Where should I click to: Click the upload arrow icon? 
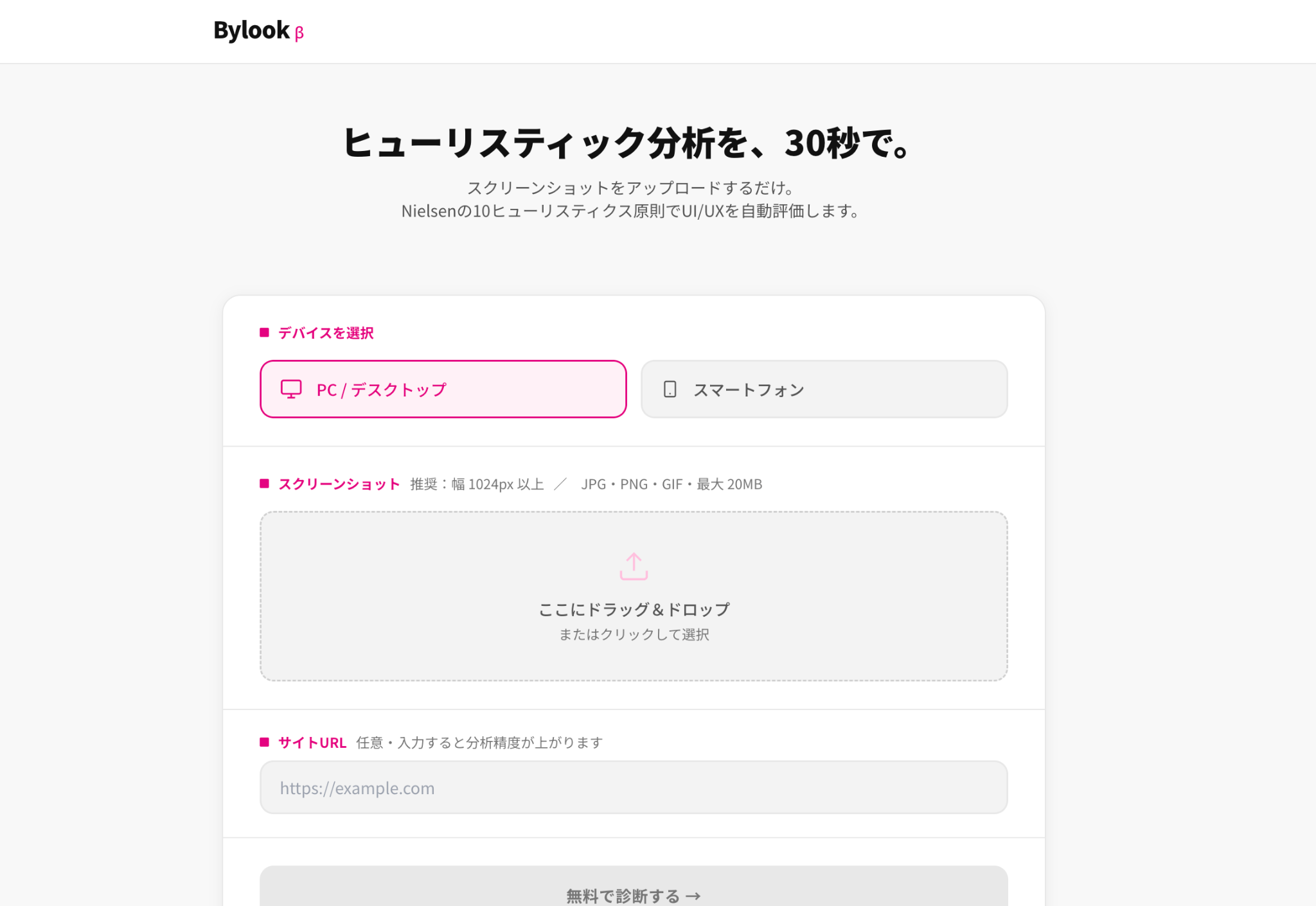click(634, 567)
